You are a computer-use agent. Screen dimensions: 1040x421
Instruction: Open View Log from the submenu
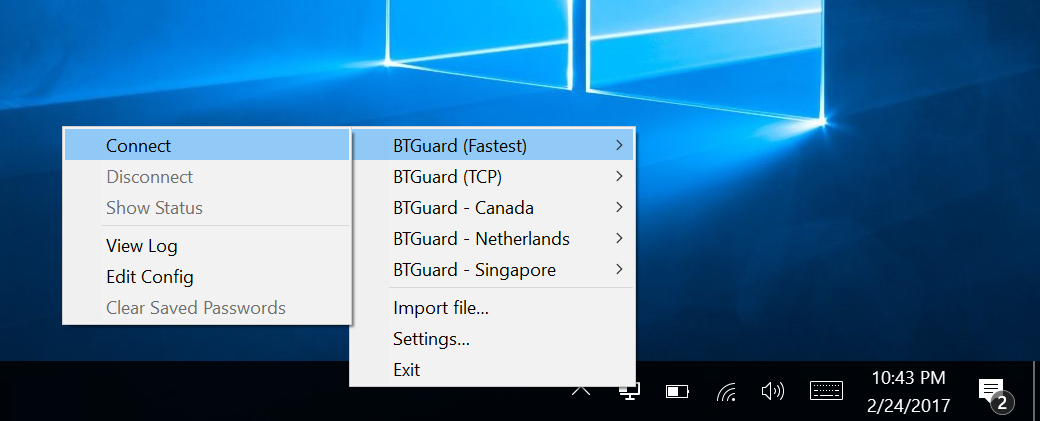tap(141, 246)
